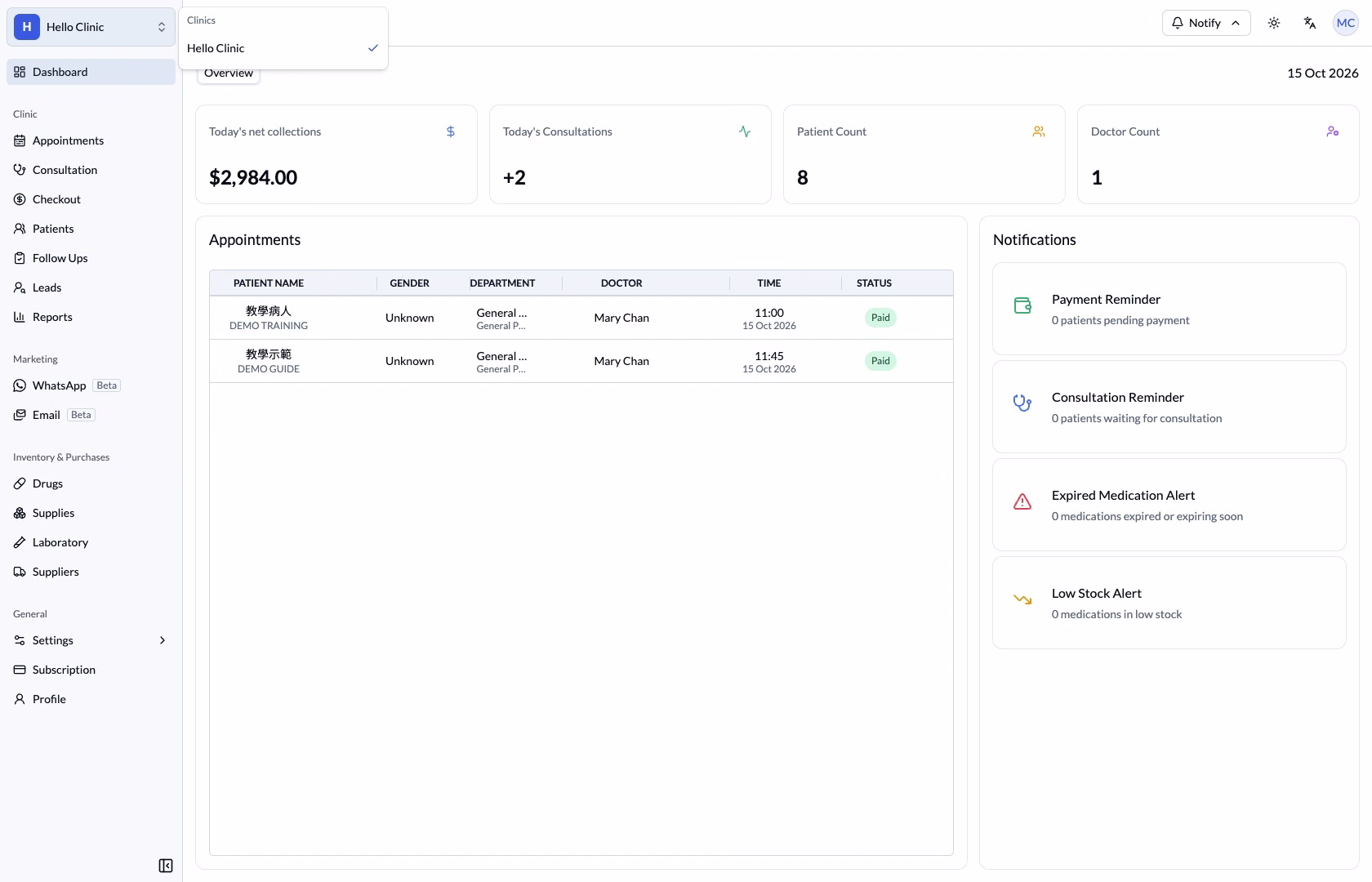Click the Patient Name column header
1372x882 pixels.
point(269,283)
